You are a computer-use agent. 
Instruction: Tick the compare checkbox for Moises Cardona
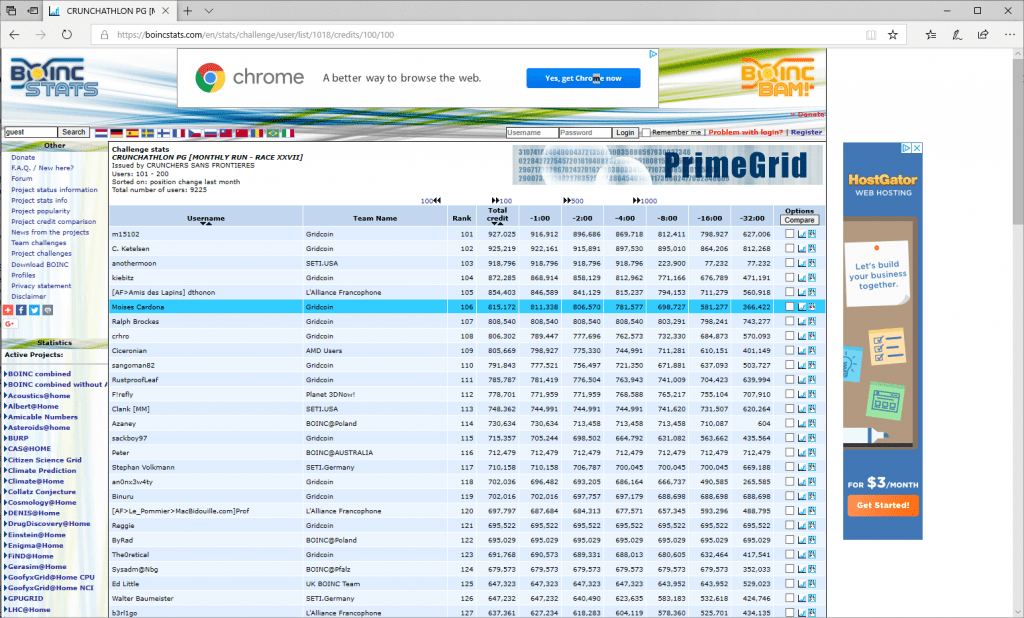[790, 306]
